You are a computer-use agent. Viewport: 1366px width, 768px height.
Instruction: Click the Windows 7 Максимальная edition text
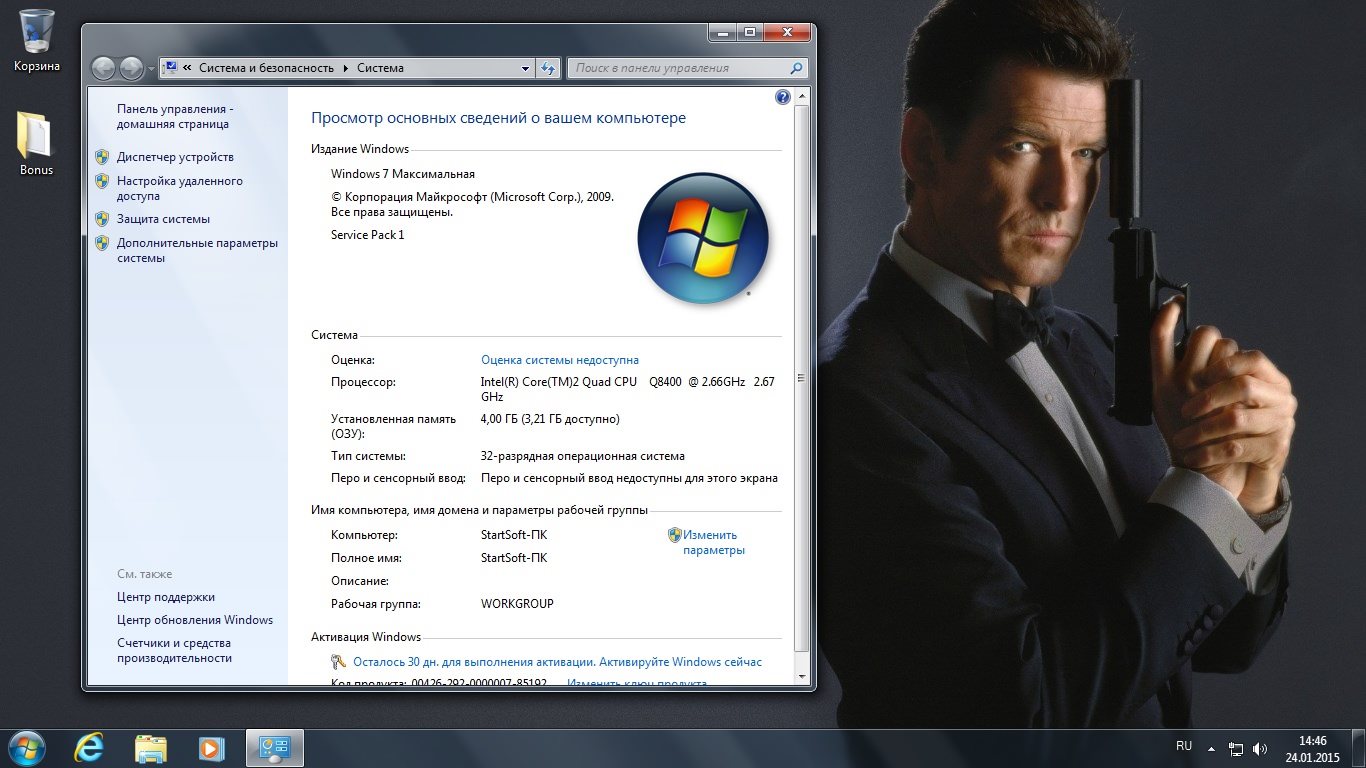tap(403, 174)
